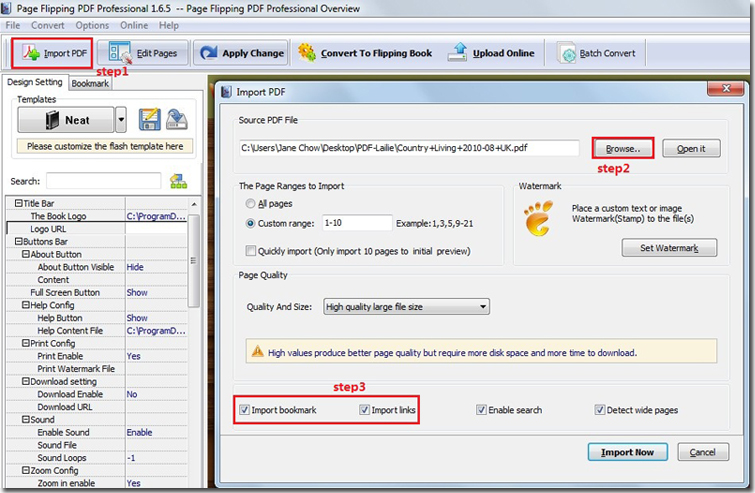Click Upload Online in toolbar

coord(491,53)
